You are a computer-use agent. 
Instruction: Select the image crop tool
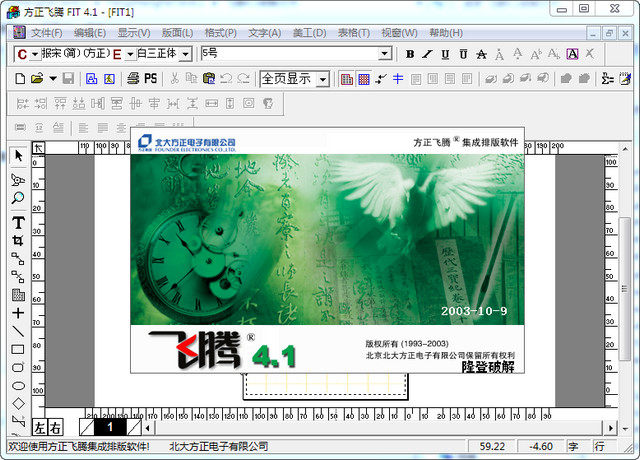pyautogui.click(x=18, y=241)
